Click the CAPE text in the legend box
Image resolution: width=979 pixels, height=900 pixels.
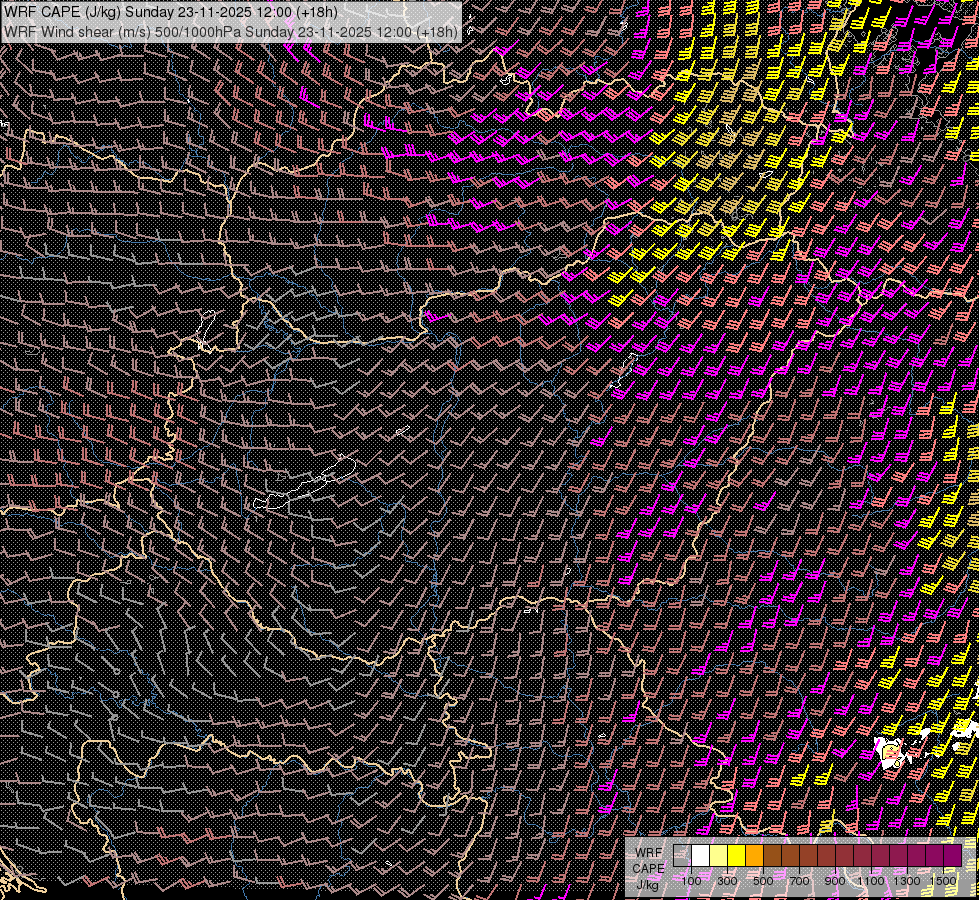pyautogui.click(x=648, y=868)
